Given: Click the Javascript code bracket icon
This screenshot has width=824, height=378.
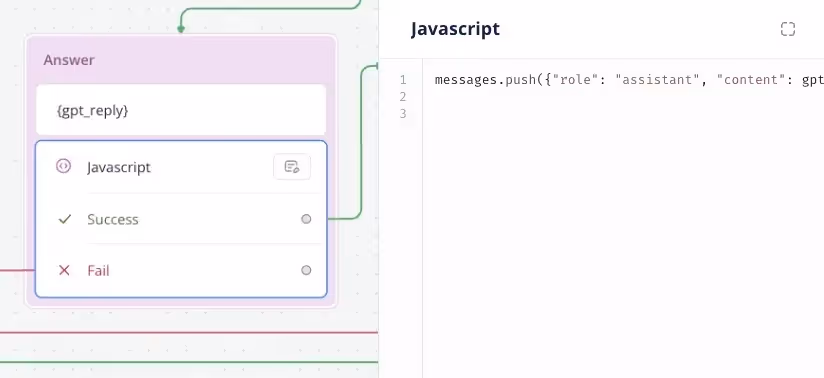Looking at the screenshot, I should point(63,166).
